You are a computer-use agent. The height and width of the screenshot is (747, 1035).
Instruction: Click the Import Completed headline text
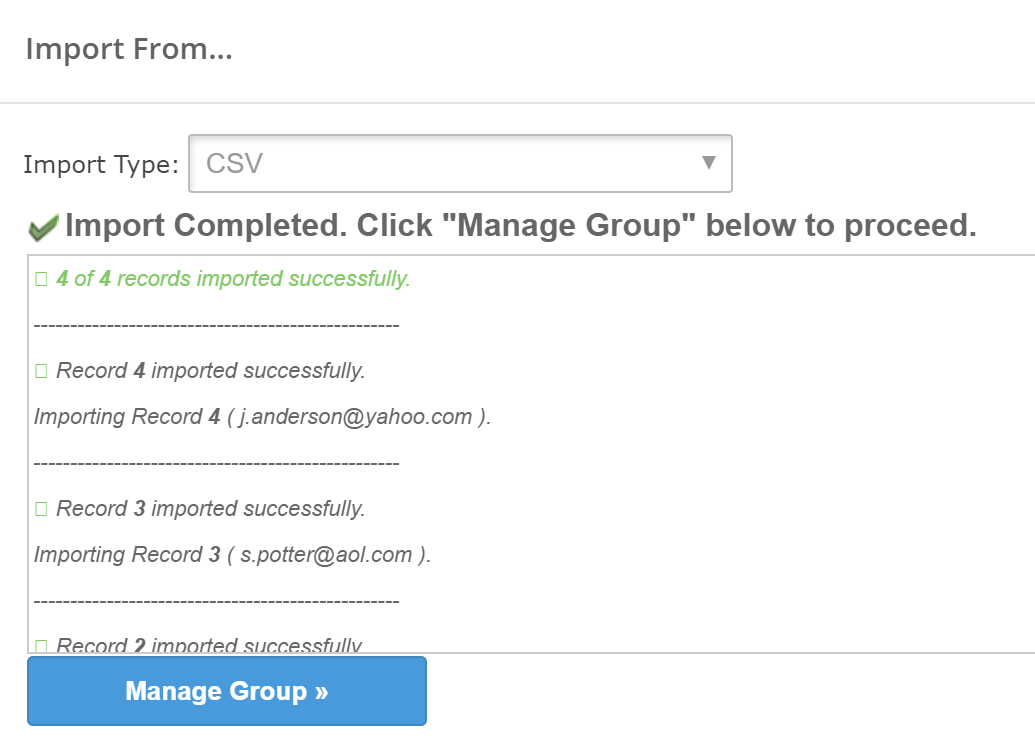click(x=520, y=226)
